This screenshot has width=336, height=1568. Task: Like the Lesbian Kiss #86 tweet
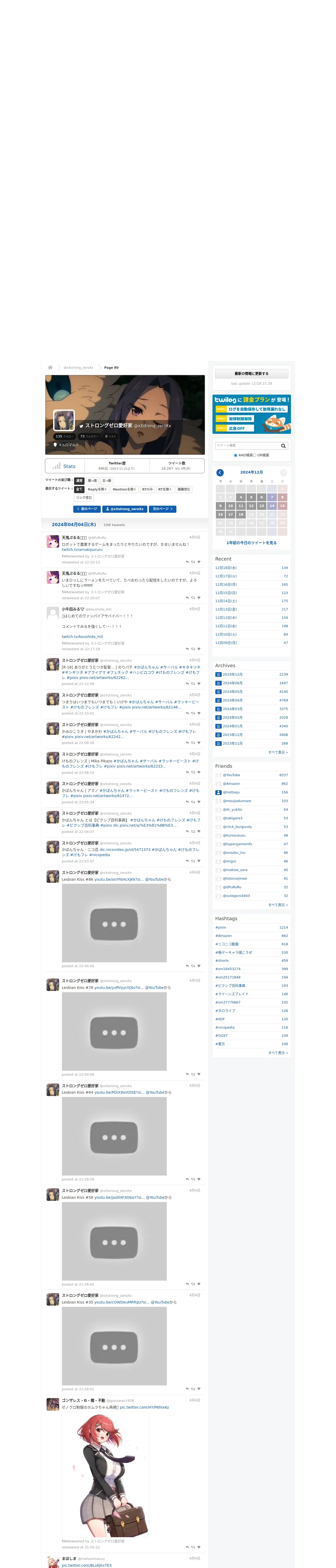pyautogui.click(x=199, y=966)
